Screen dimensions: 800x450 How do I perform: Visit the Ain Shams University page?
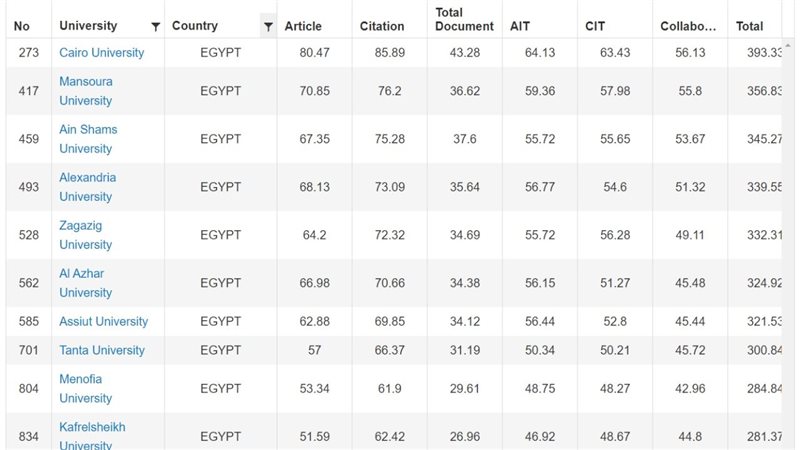pyautogui.click(x=88, y=139)
